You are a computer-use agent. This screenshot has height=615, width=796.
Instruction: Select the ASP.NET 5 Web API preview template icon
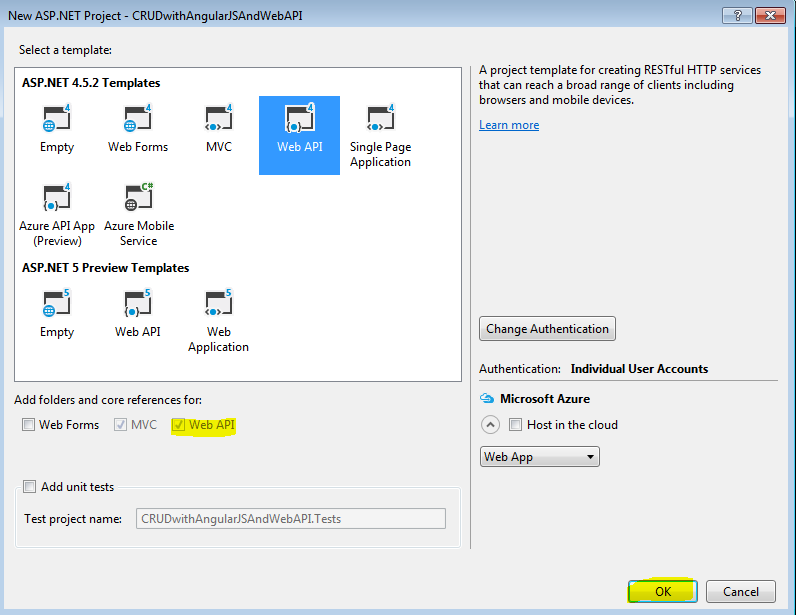[138, 303]
